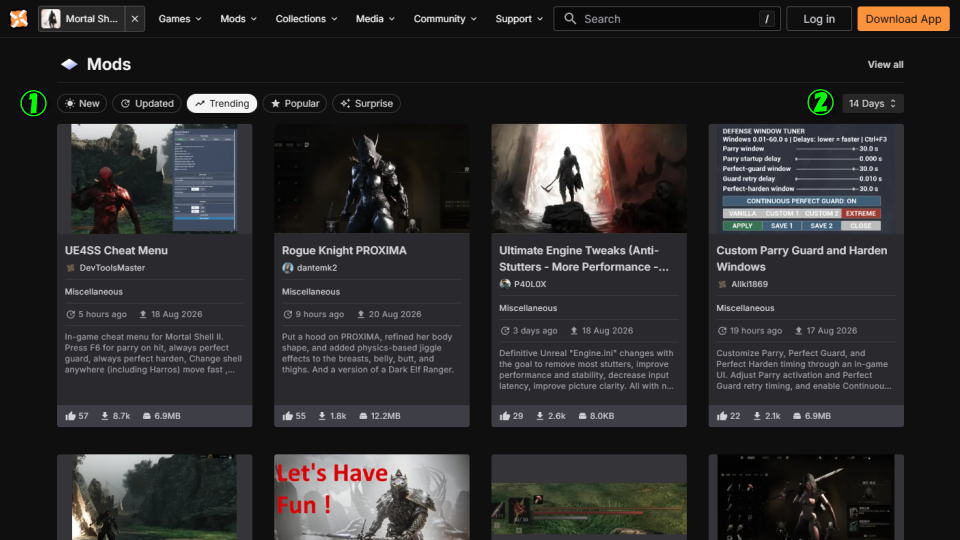Viewport: 960px width, 540px height.
Task: Expand the Media menu
Action: pyautogui.click(x=375, y=19)
